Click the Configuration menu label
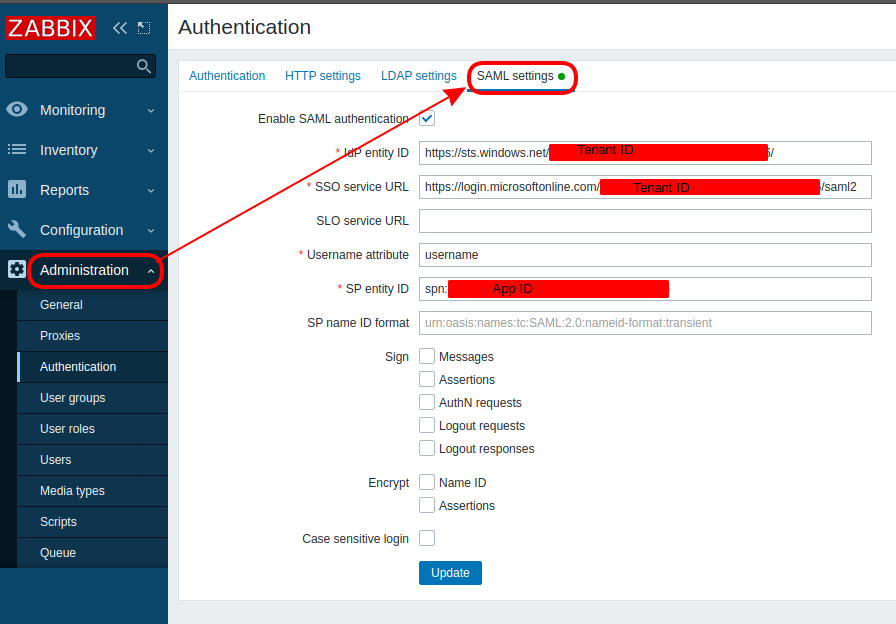Viewport: 896px width, 624px height. click(x=82, y=230)
